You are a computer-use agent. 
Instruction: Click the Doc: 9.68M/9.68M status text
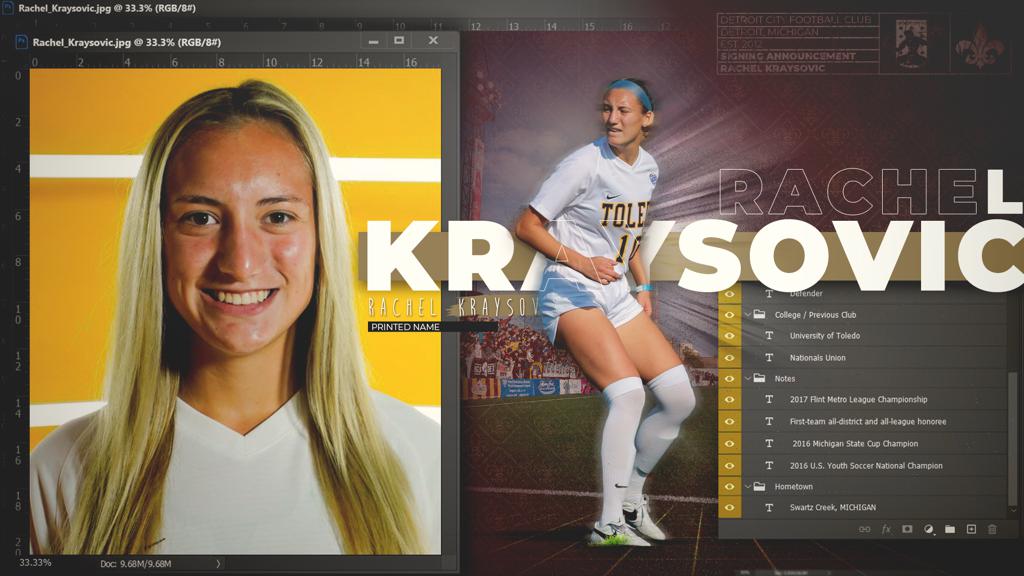[x=136, y=563]
